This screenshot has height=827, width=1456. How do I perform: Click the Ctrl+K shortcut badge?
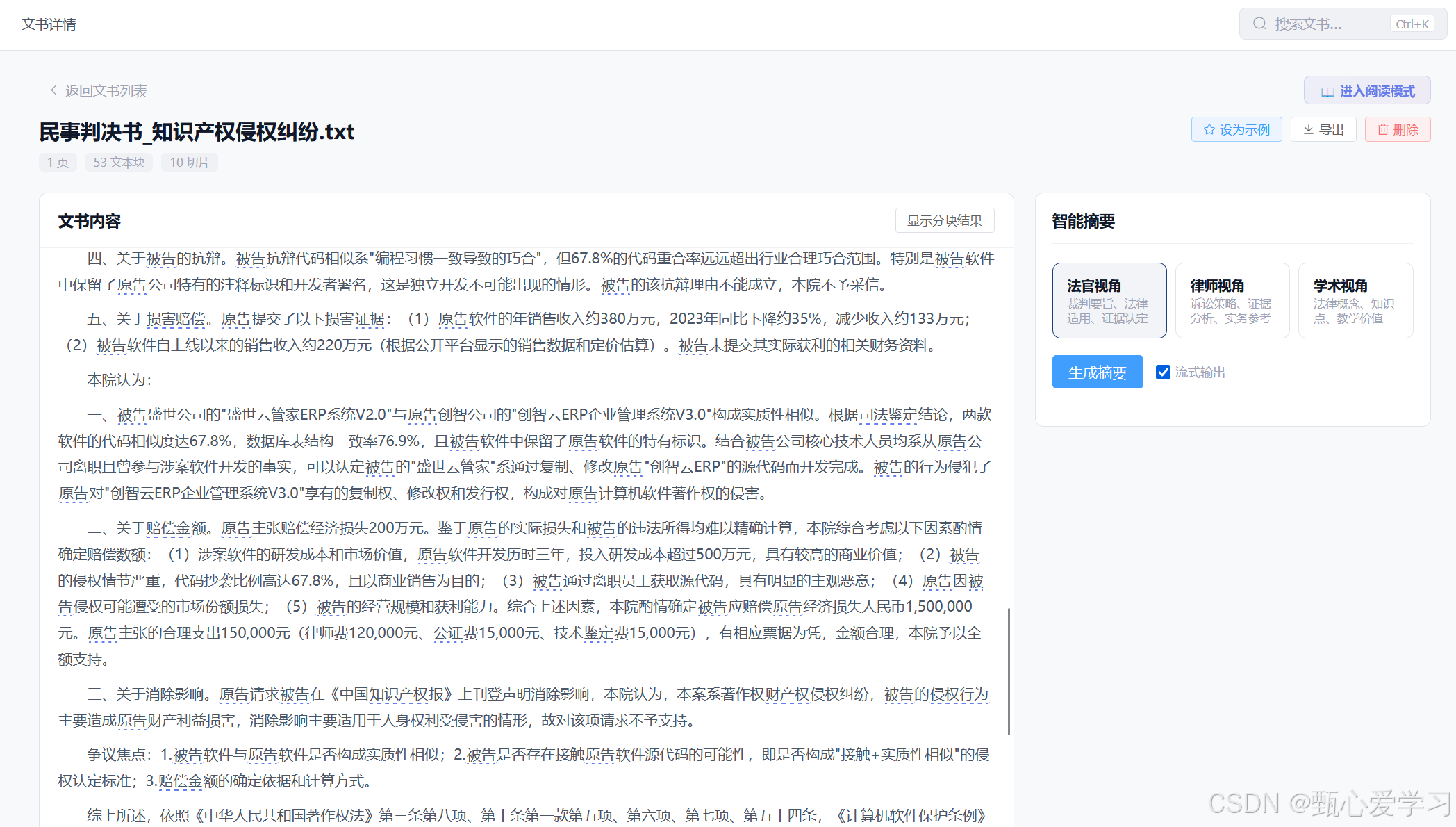pos(1412,24)
